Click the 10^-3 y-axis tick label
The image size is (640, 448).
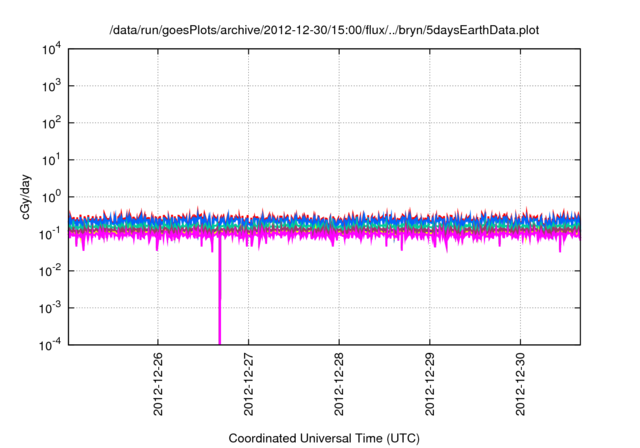click(x=50, y=309)
